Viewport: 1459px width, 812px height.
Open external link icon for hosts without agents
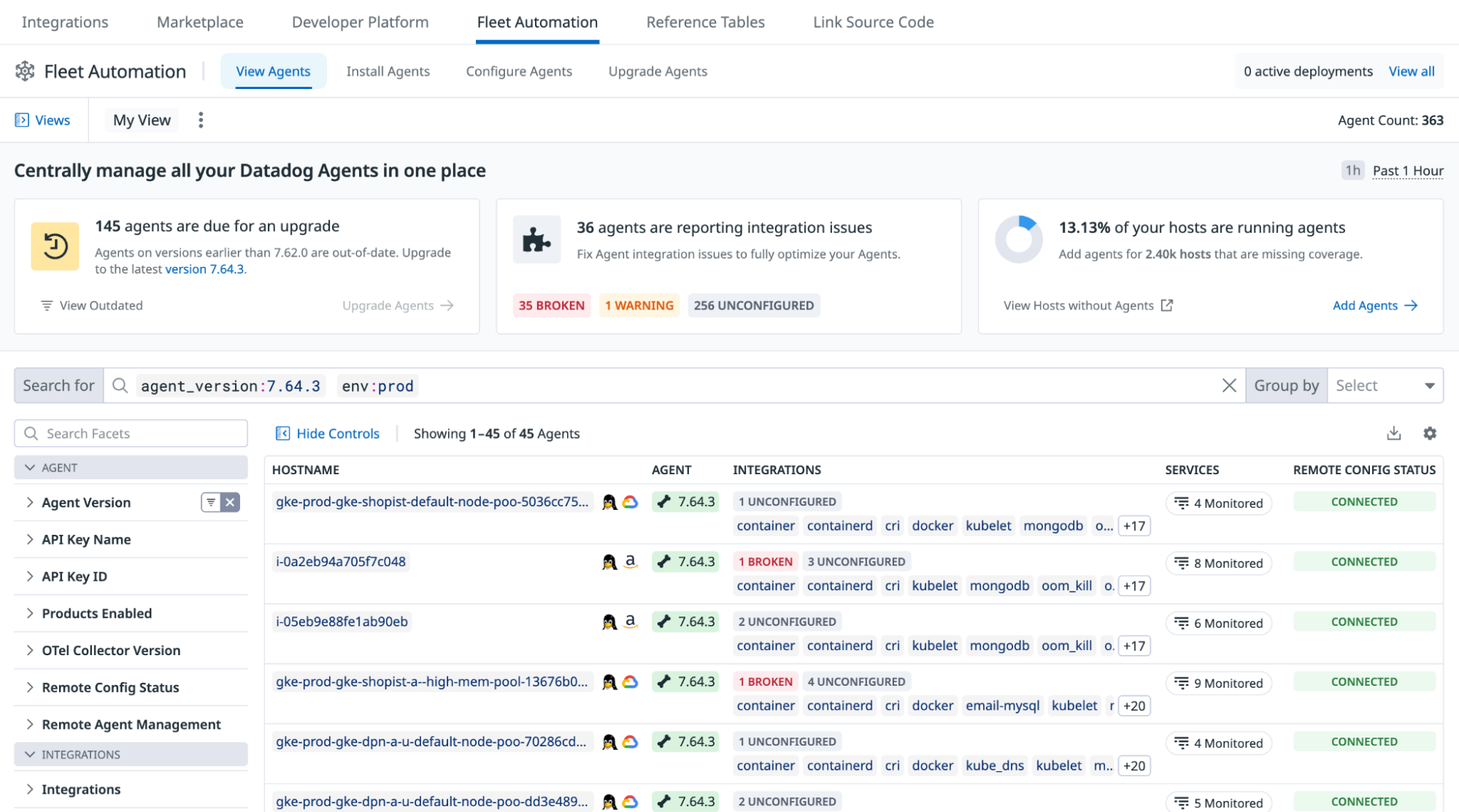pos(1167,305)
